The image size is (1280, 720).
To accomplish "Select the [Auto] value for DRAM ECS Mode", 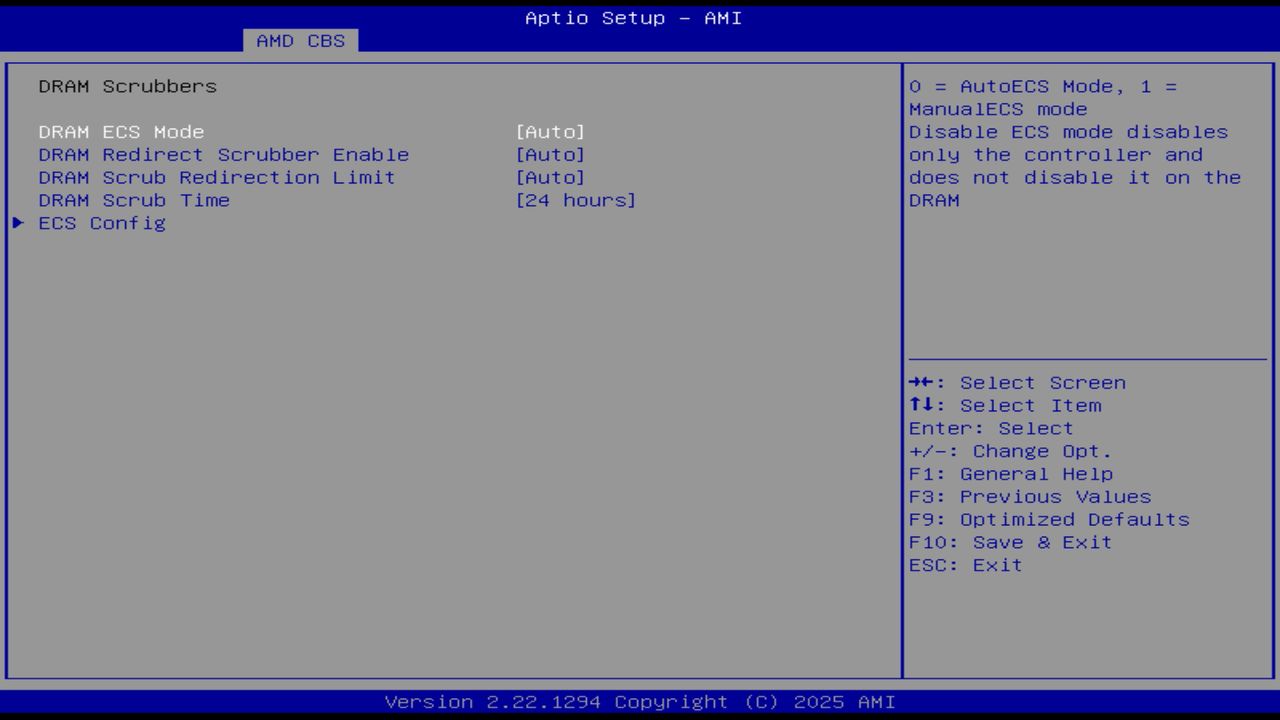I will pos(551,131).
